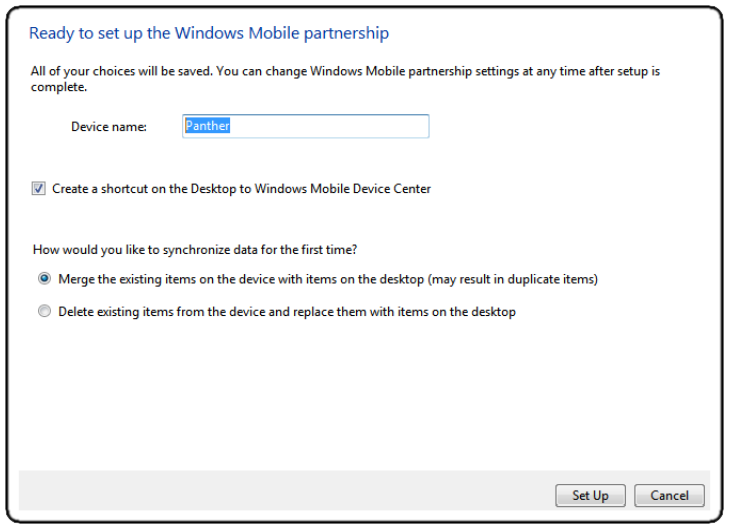Click empty space inside Device name box

(x=330, y=126)
